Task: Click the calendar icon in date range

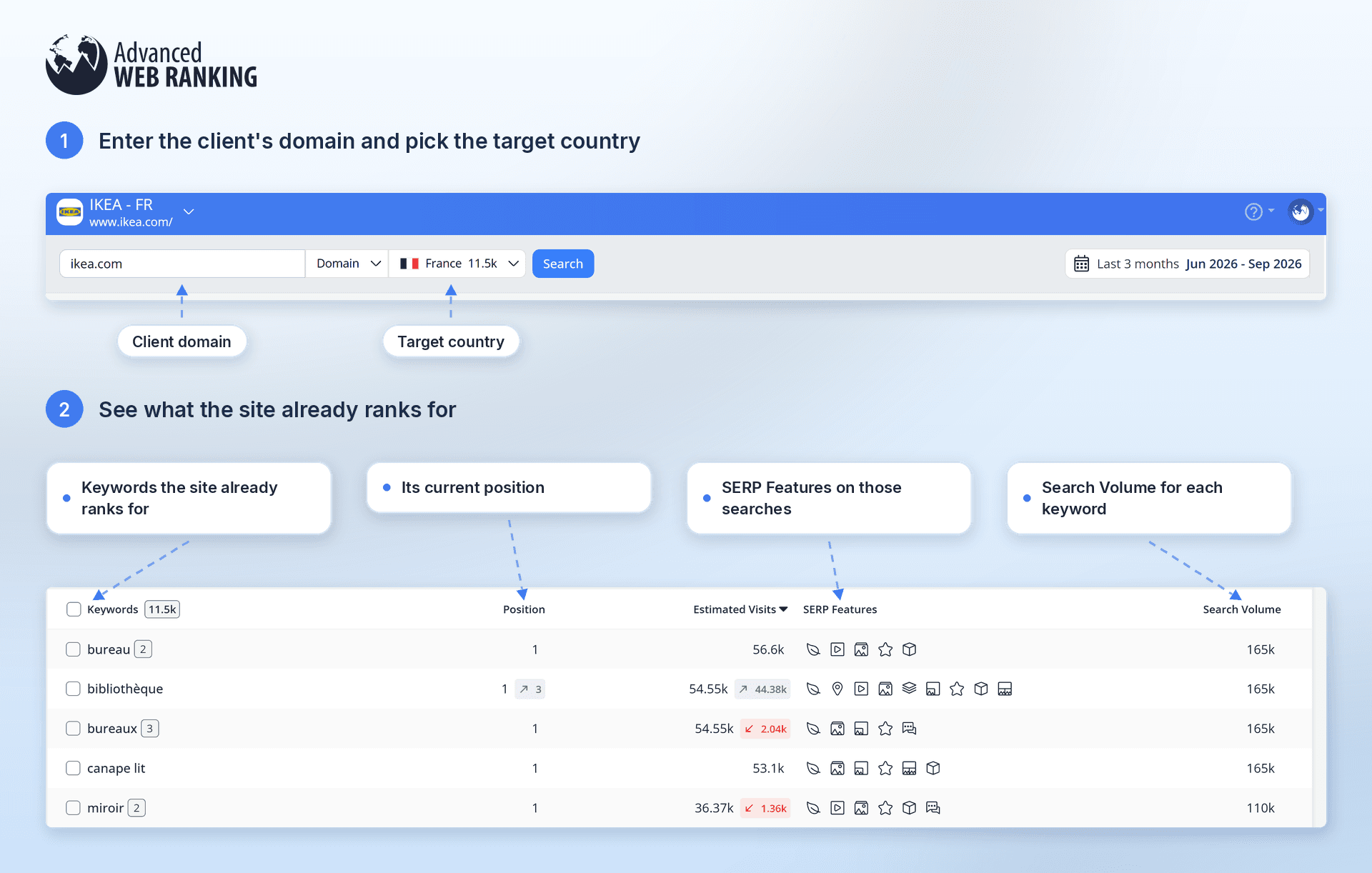Action: pos(1081,264)
